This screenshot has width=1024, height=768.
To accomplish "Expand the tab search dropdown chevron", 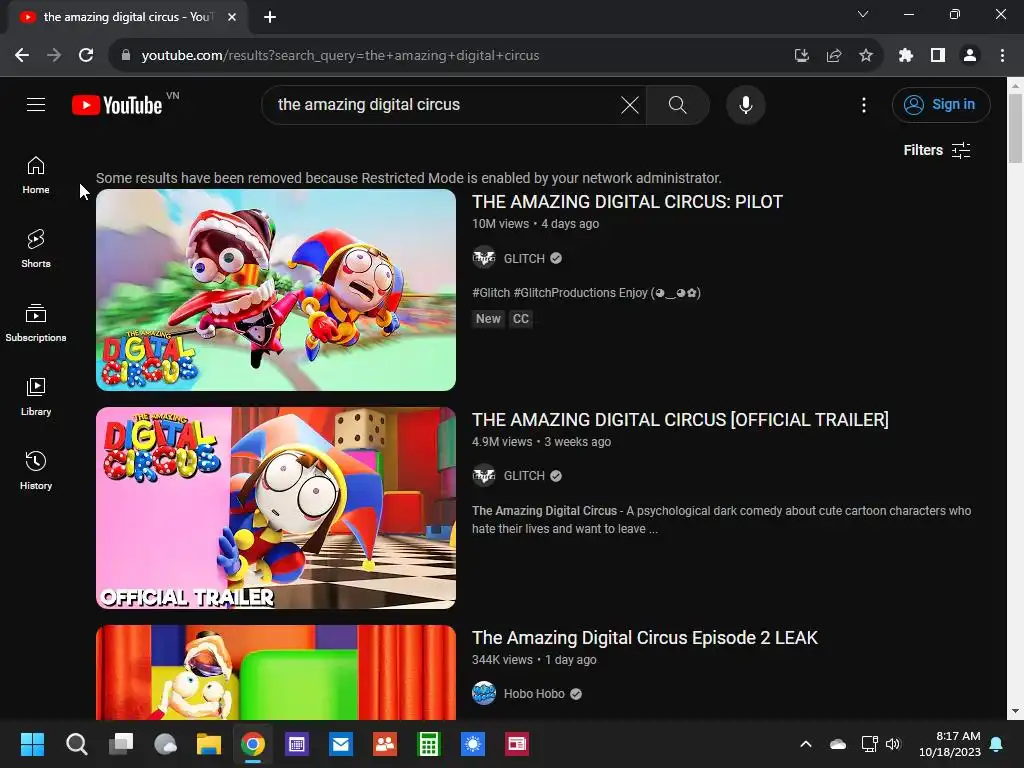I will 863,14.
